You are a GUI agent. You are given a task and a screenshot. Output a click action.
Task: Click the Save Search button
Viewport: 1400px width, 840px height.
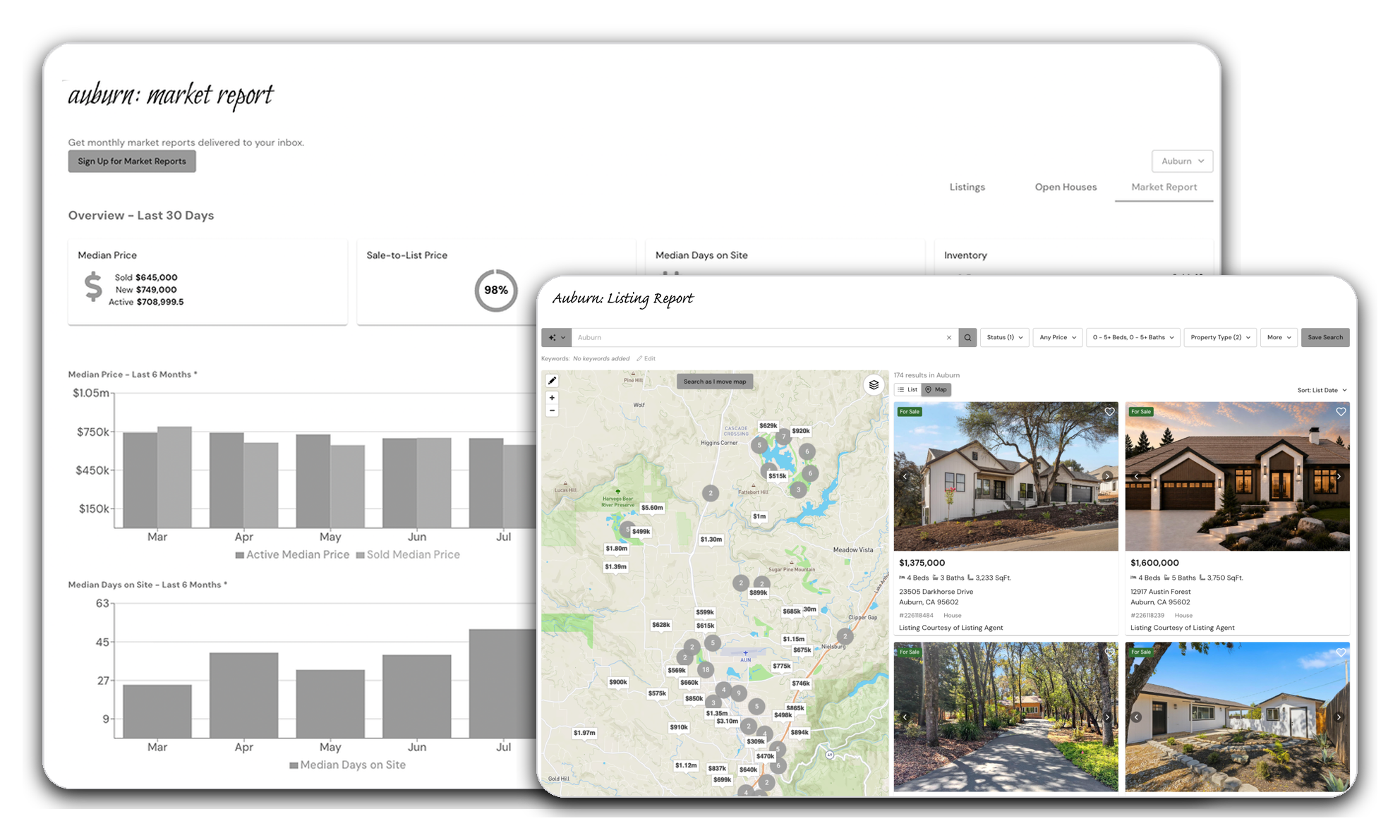1325,338
